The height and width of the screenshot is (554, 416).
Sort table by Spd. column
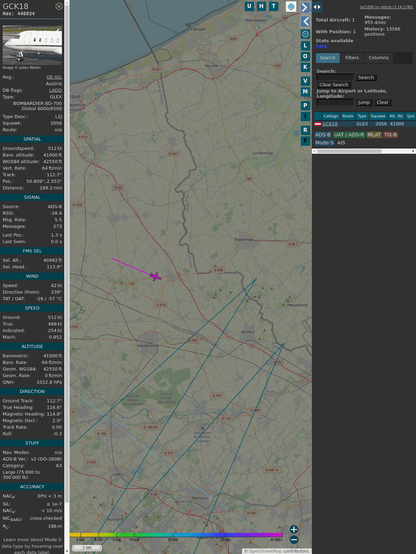(410, 116)
